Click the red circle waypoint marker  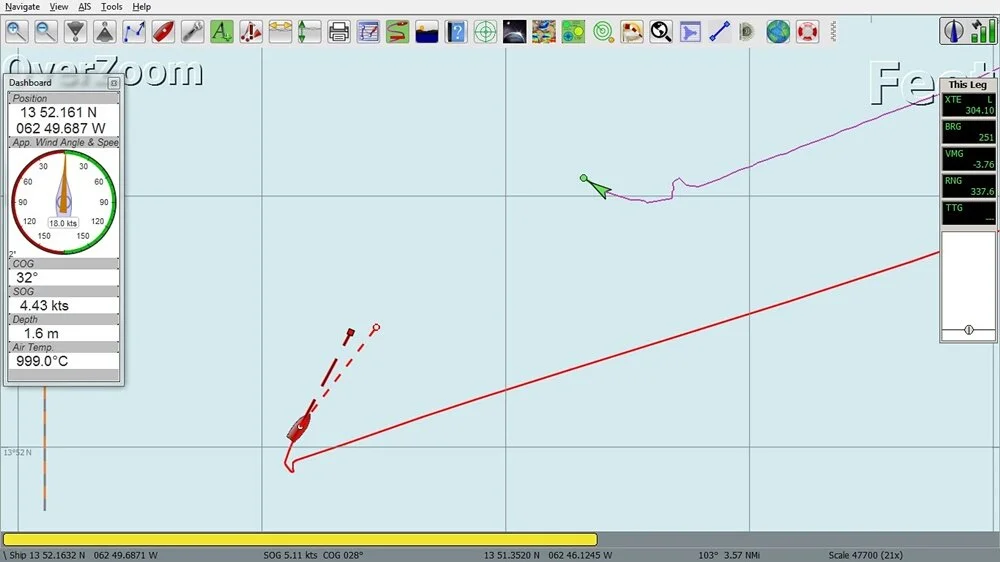(376, 327)
